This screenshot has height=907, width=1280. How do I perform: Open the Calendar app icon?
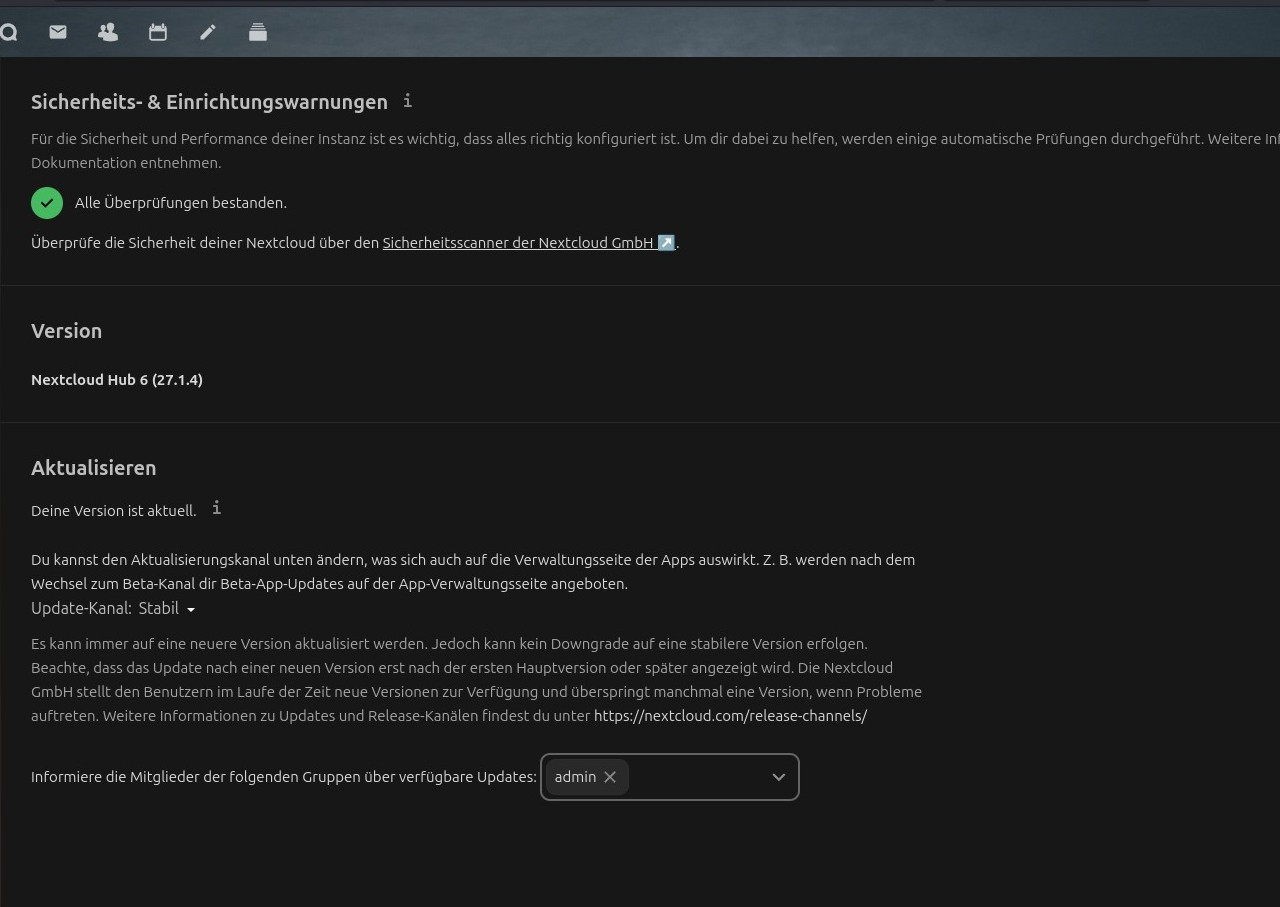(158, 32)
